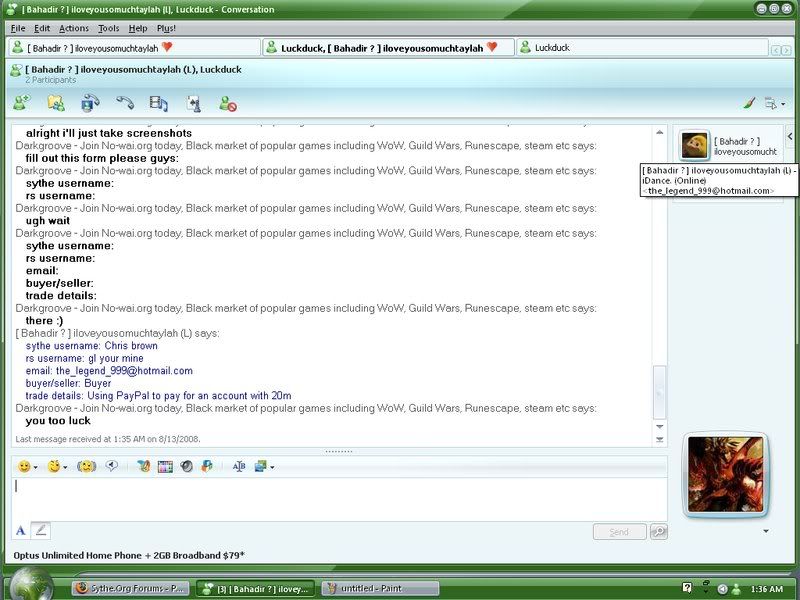Open the Help menu
The height and width of the screenshot is (600, 800).
click(138, 29)
